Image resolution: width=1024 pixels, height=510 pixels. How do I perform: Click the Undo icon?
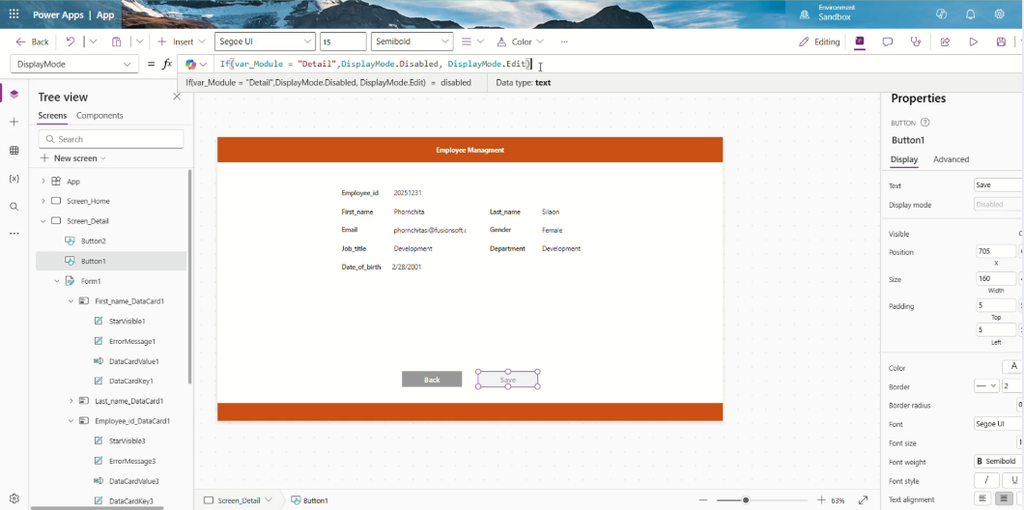[71, 42]
